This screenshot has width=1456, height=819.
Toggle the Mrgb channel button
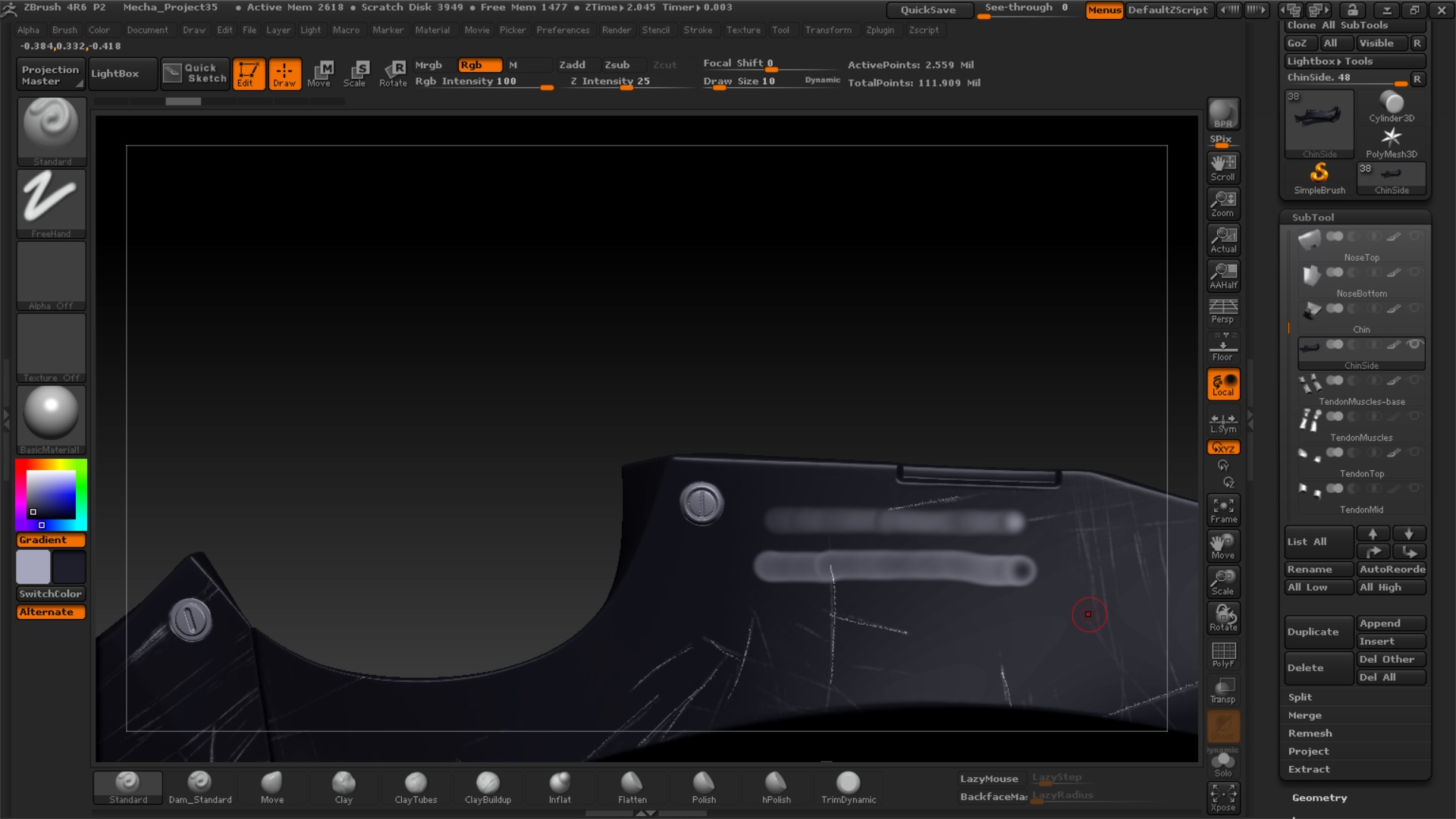434,65
